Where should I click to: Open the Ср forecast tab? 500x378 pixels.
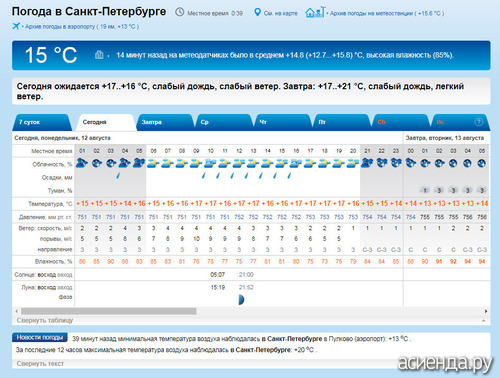[224, 122]
